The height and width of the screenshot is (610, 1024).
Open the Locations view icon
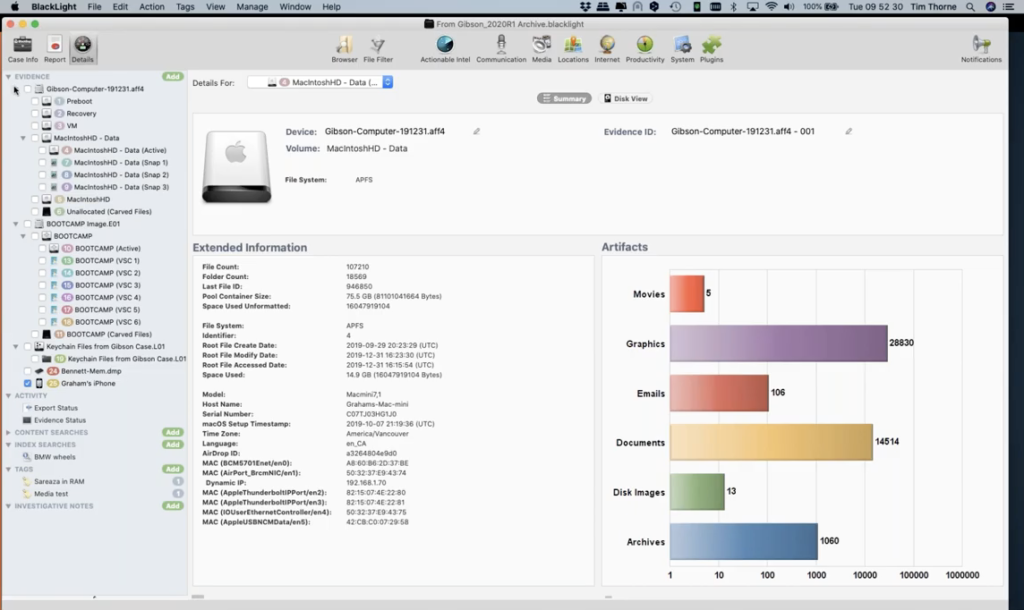pyautogui.click(x=573, y=49)
